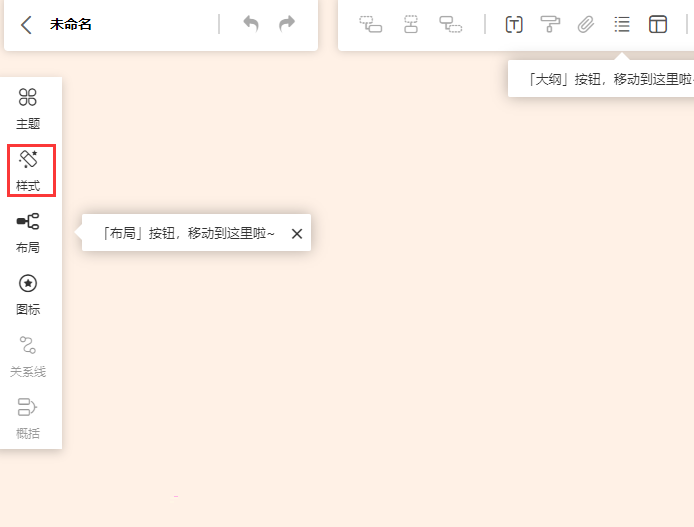The height and width of the screenshot is (527, 694).
Task: Click the back arrow beside 未命名
Action: pyautogui.click(x=26, y=25)
